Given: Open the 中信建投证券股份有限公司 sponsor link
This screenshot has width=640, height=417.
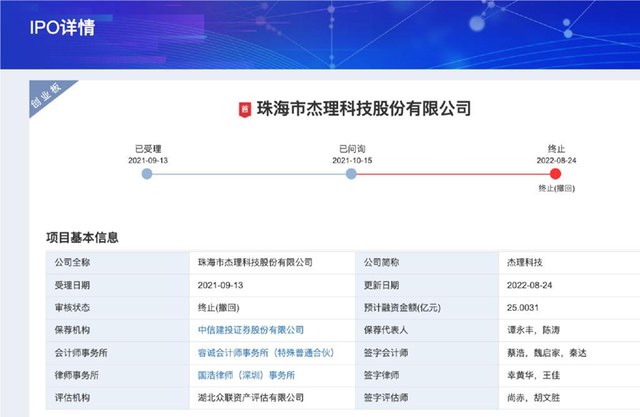Looking at the screenshot, I should pyautogui.click(x=251, y=330).
